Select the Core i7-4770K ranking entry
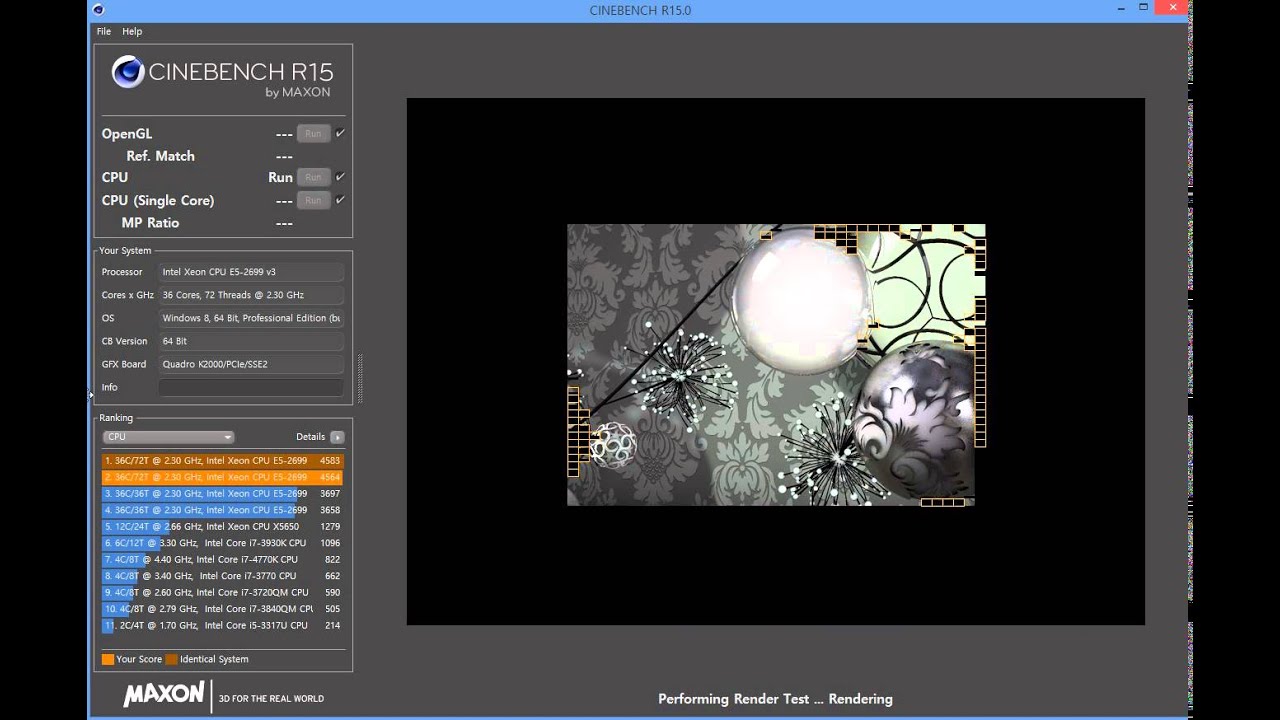This screenshot has height=720, width=1280. click(222, 560)
